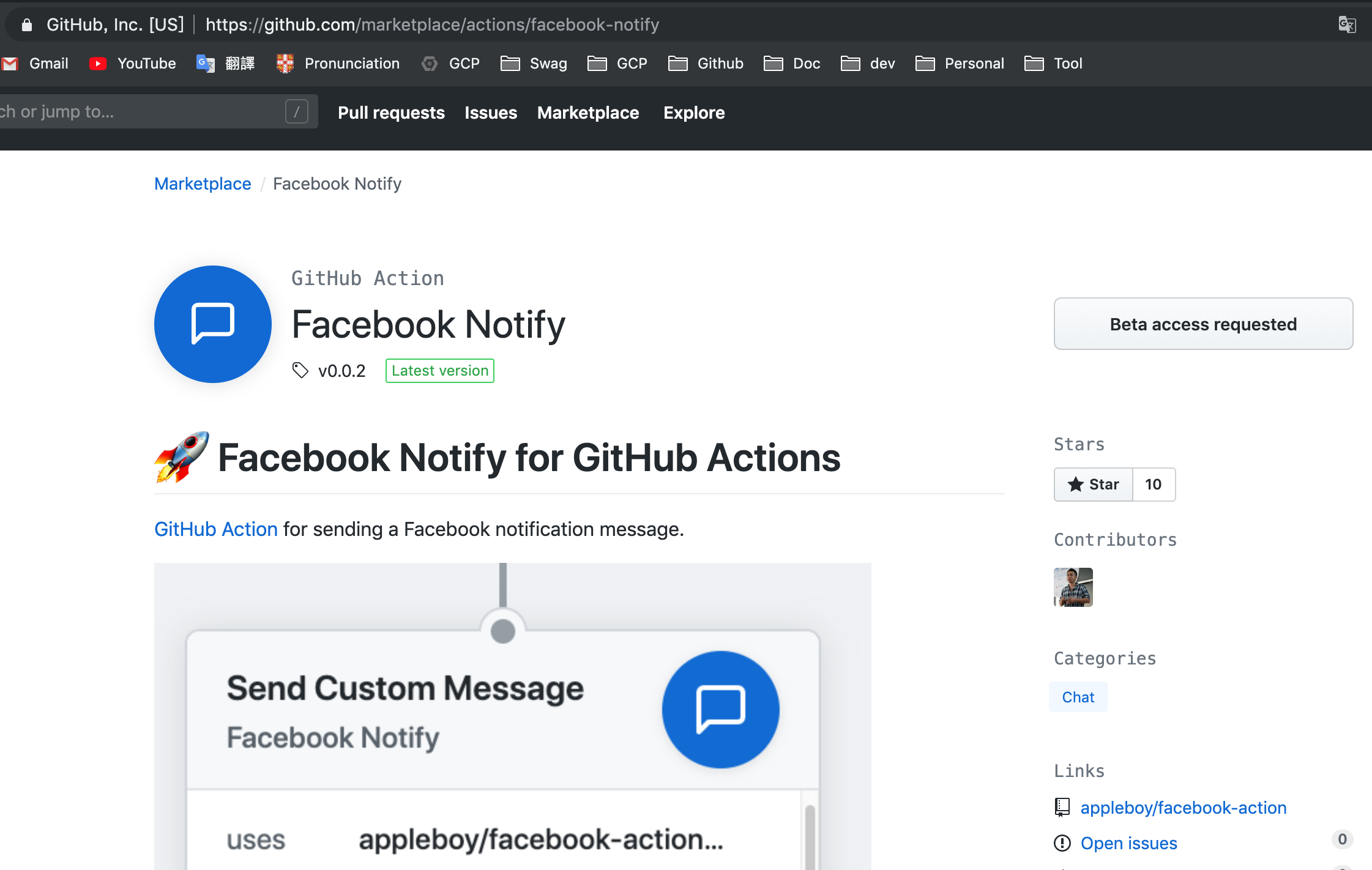Open Explore from the top navigation
The image size is (1372, 870).
click(694, 113)
